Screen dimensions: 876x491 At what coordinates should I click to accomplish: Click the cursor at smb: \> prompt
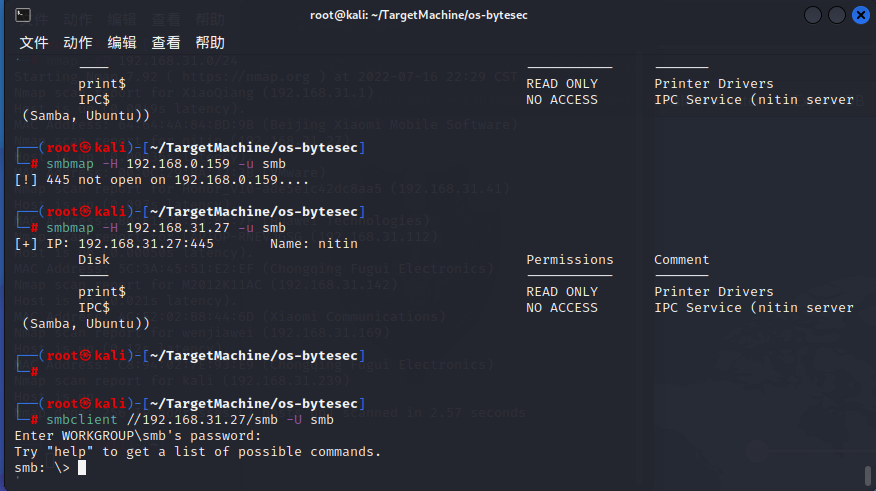[82, 468]
